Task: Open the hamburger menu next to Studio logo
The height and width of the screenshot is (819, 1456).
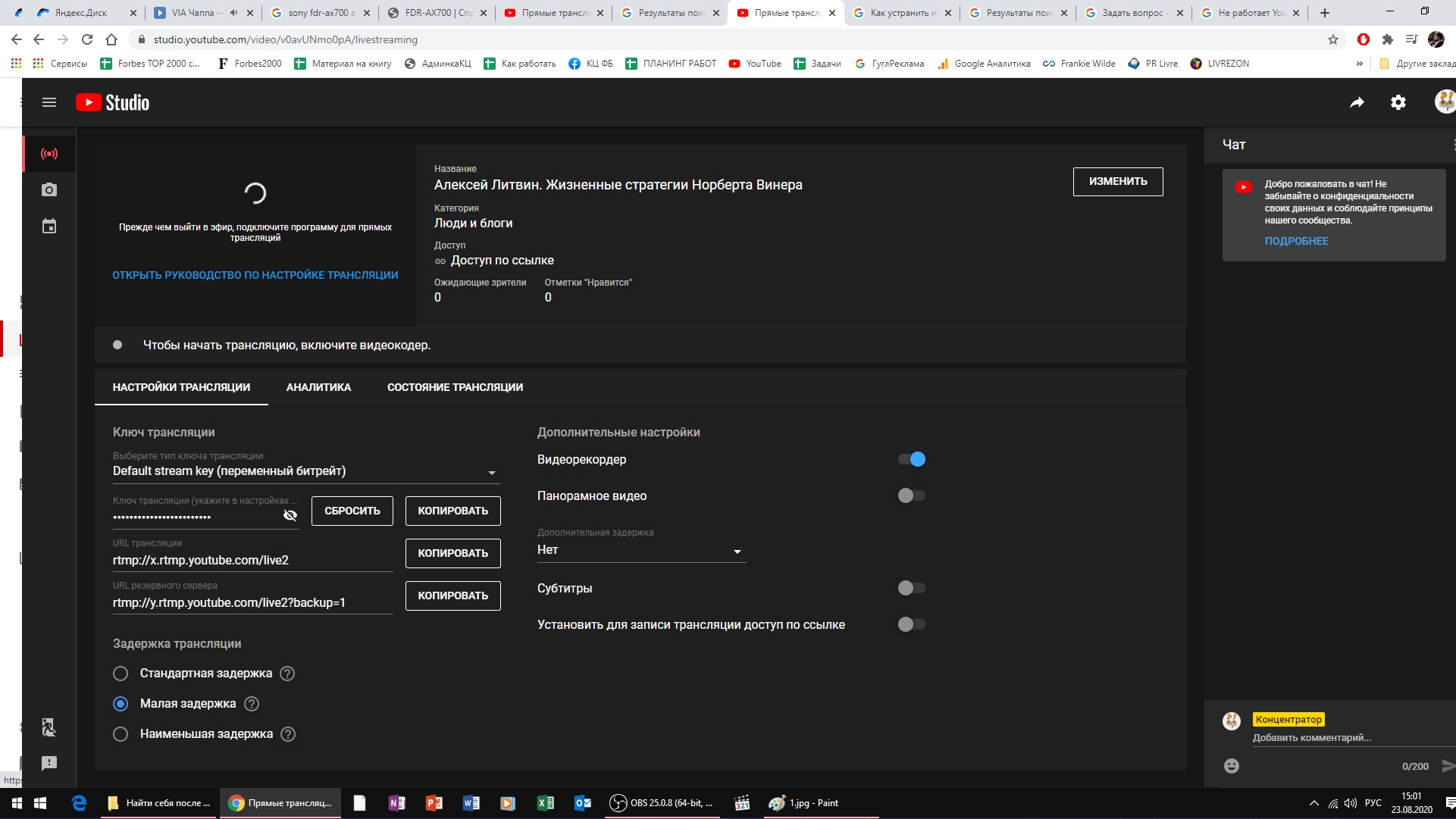Action: pyautogui.click(x=49, y=102)
